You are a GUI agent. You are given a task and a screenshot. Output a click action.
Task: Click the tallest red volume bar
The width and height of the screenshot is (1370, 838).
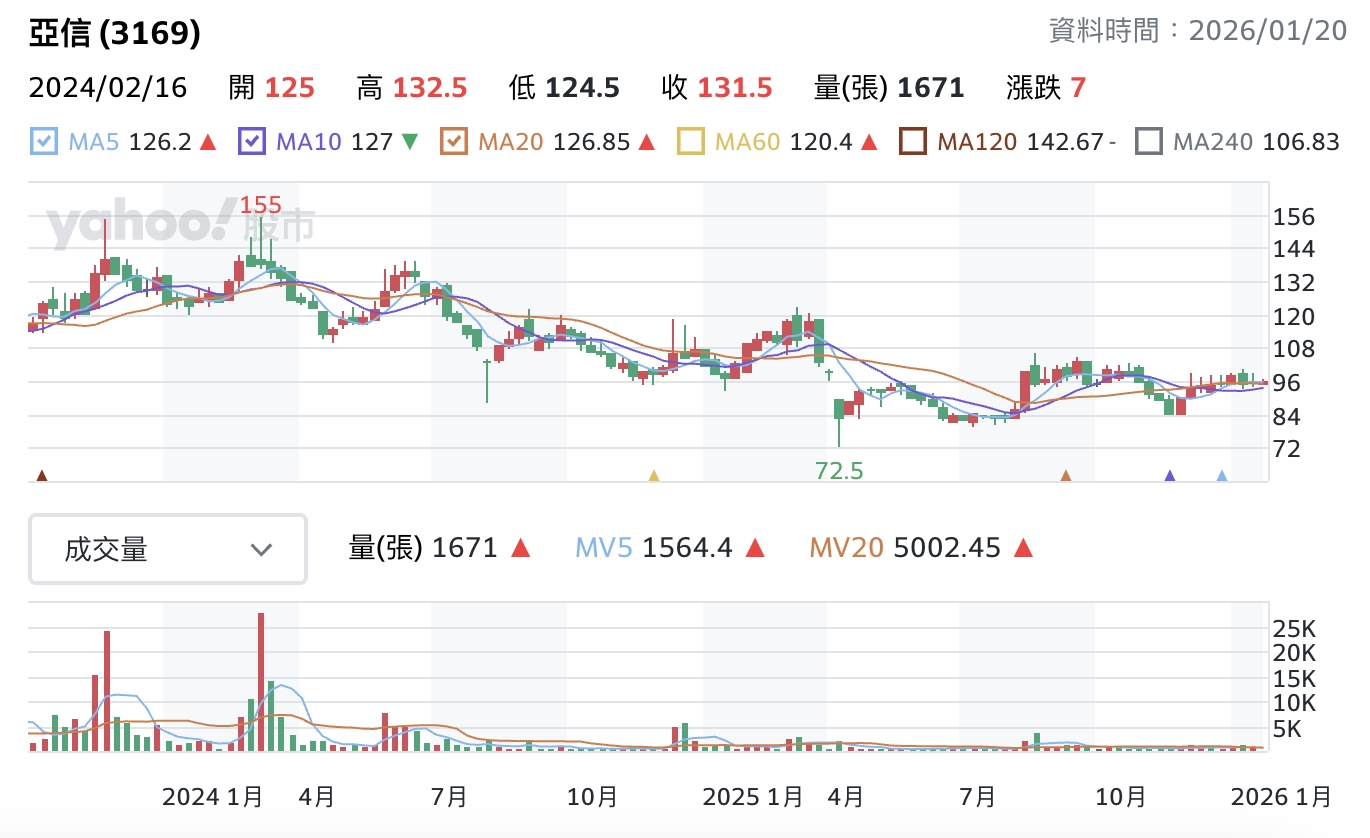(x=261, y=680)
